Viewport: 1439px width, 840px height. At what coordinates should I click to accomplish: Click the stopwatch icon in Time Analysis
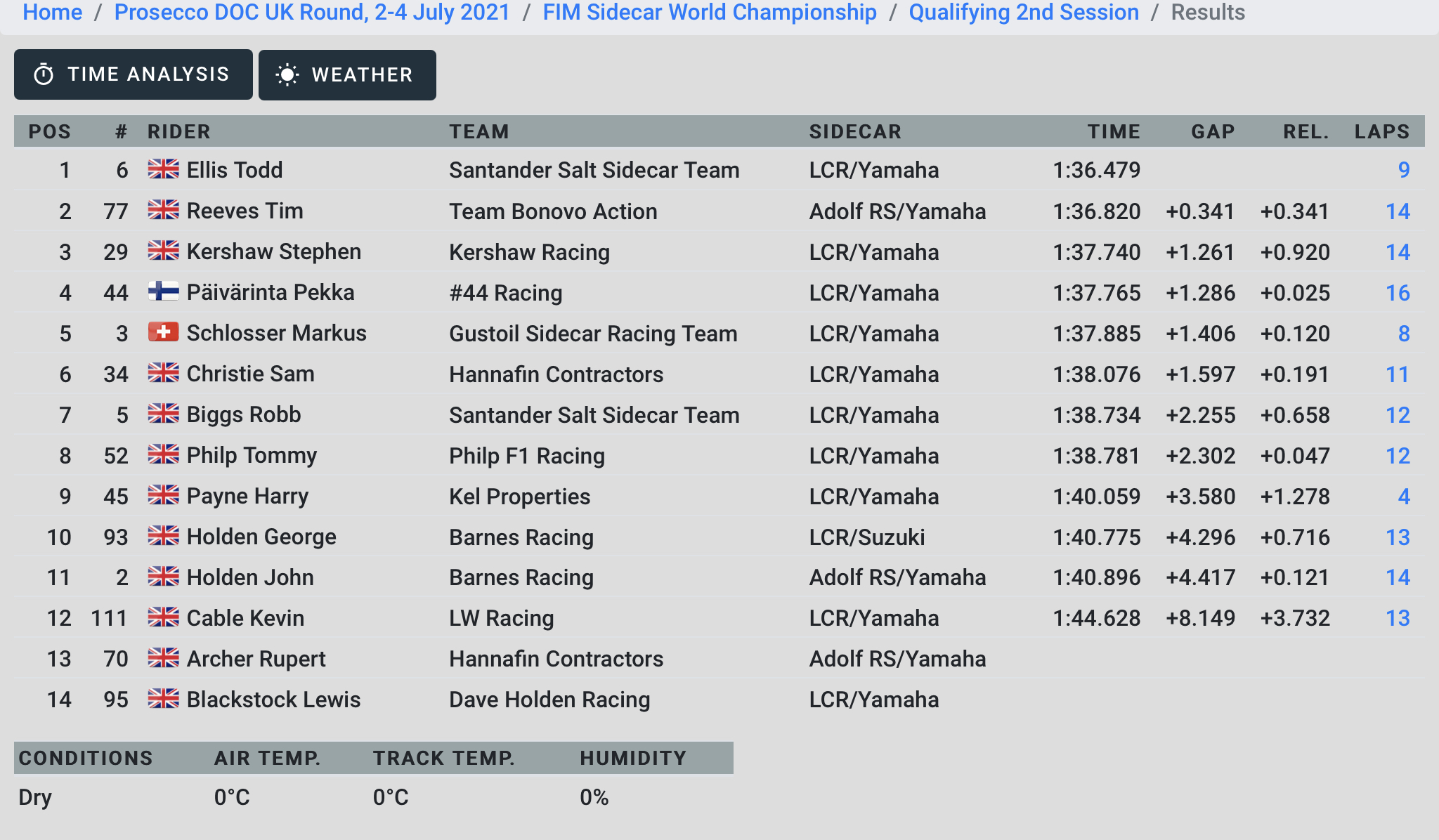click(44, 74)
